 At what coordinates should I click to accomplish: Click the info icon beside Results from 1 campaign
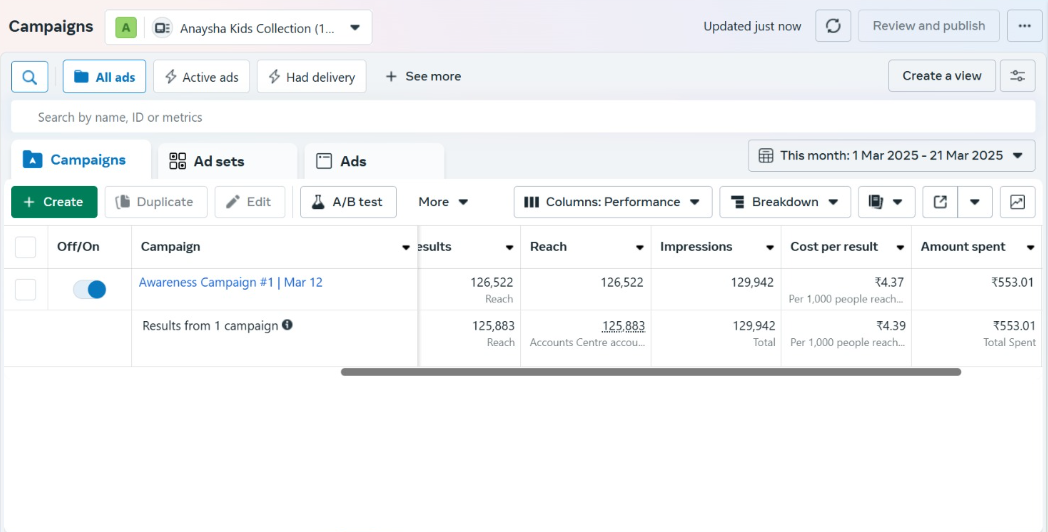point(287,325)
